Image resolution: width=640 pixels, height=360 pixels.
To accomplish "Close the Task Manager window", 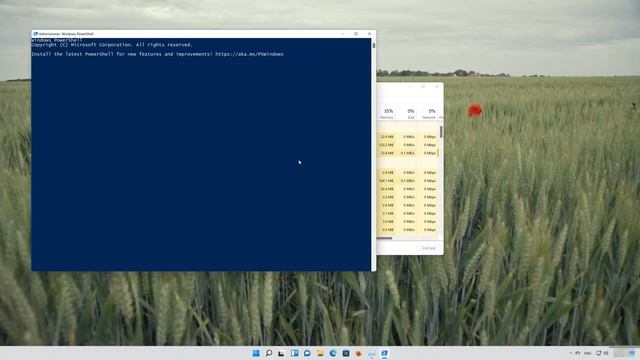I will [x=436, y=87].
